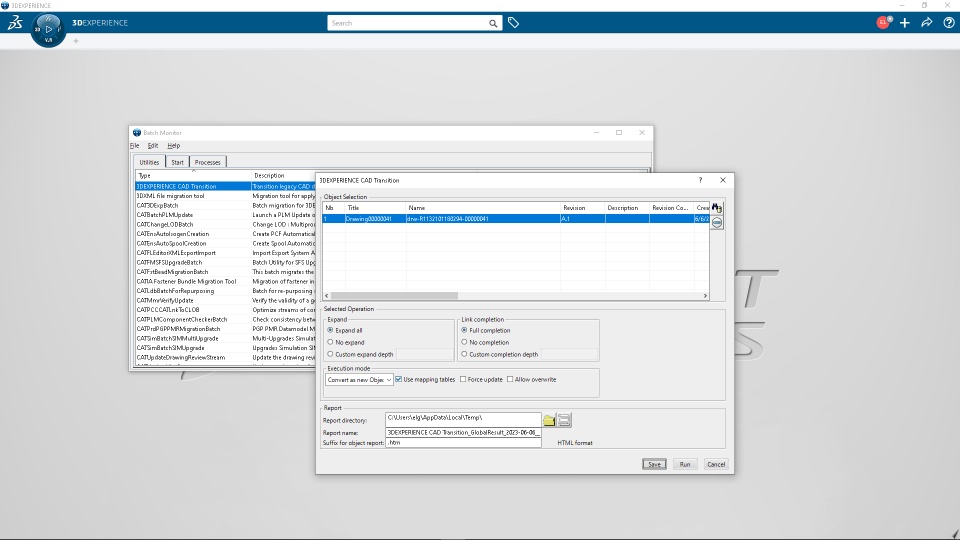This screenshot has height=540, width=960.
Task: Open Edit menu in Batch Monitor
Action: click(152, 146)
